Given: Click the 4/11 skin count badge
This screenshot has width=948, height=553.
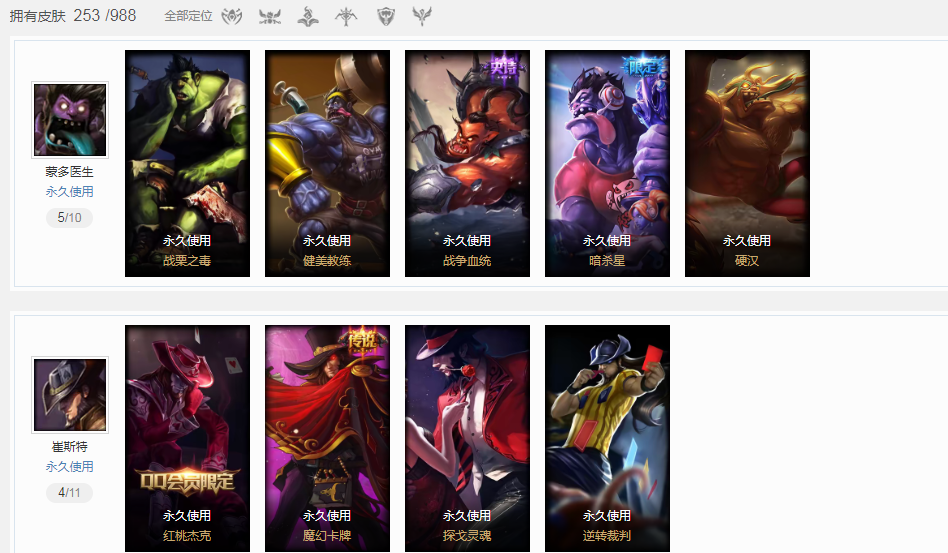Looking at the screenshot, I should coord(70,493).
